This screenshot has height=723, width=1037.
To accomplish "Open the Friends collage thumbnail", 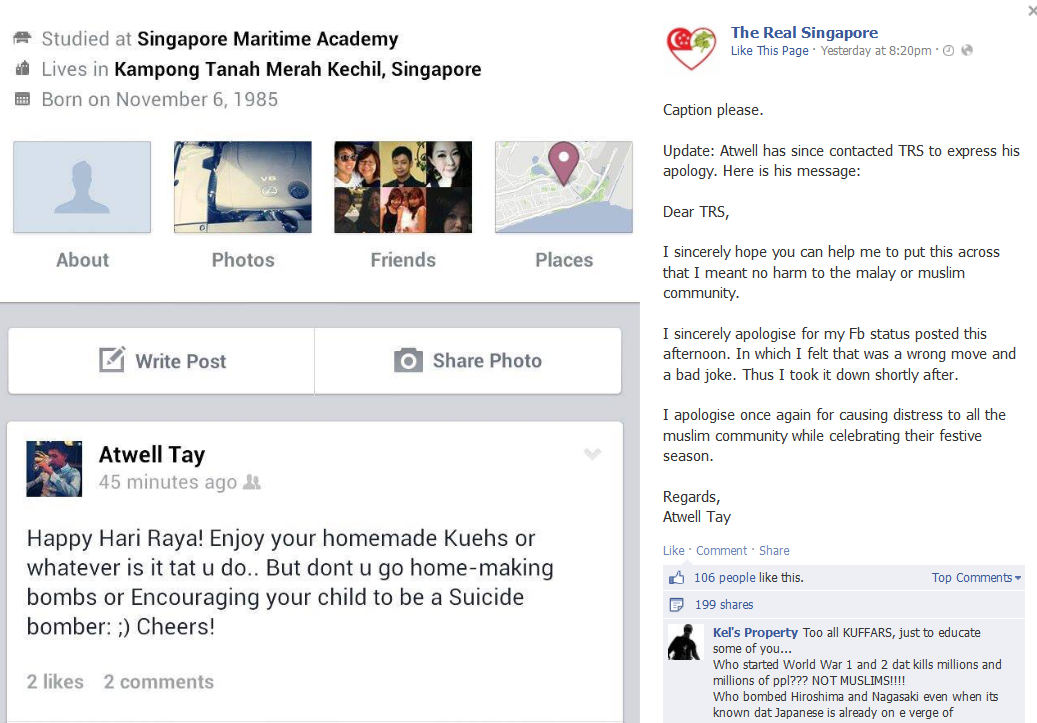I will coord(403,187).
